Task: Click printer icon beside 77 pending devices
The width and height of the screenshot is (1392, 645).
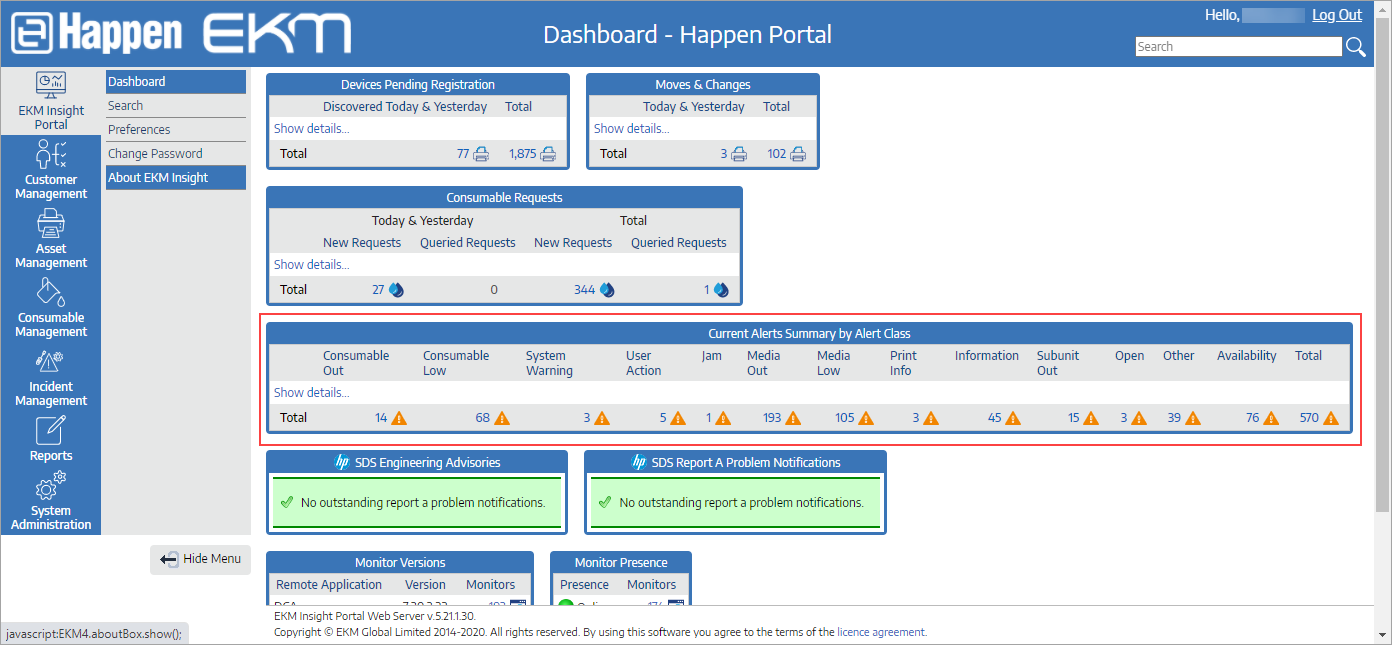Action: pos(481,154)
